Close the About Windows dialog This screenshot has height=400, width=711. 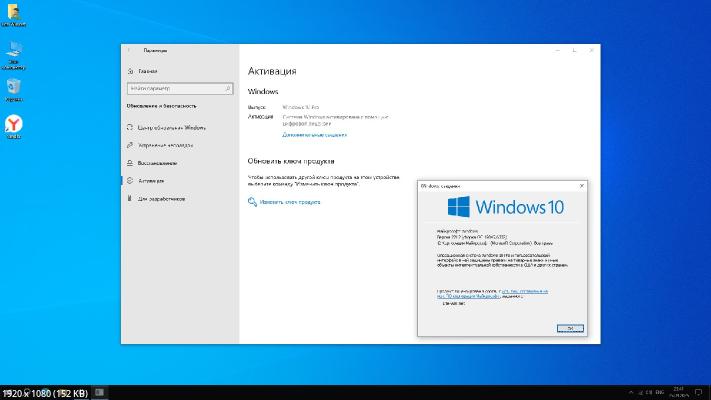581,185
